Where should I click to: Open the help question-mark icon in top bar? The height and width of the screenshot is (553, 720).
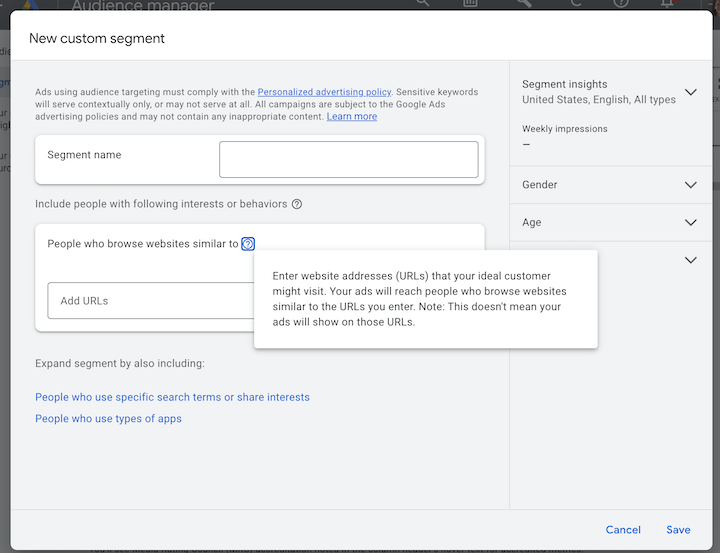621,4
